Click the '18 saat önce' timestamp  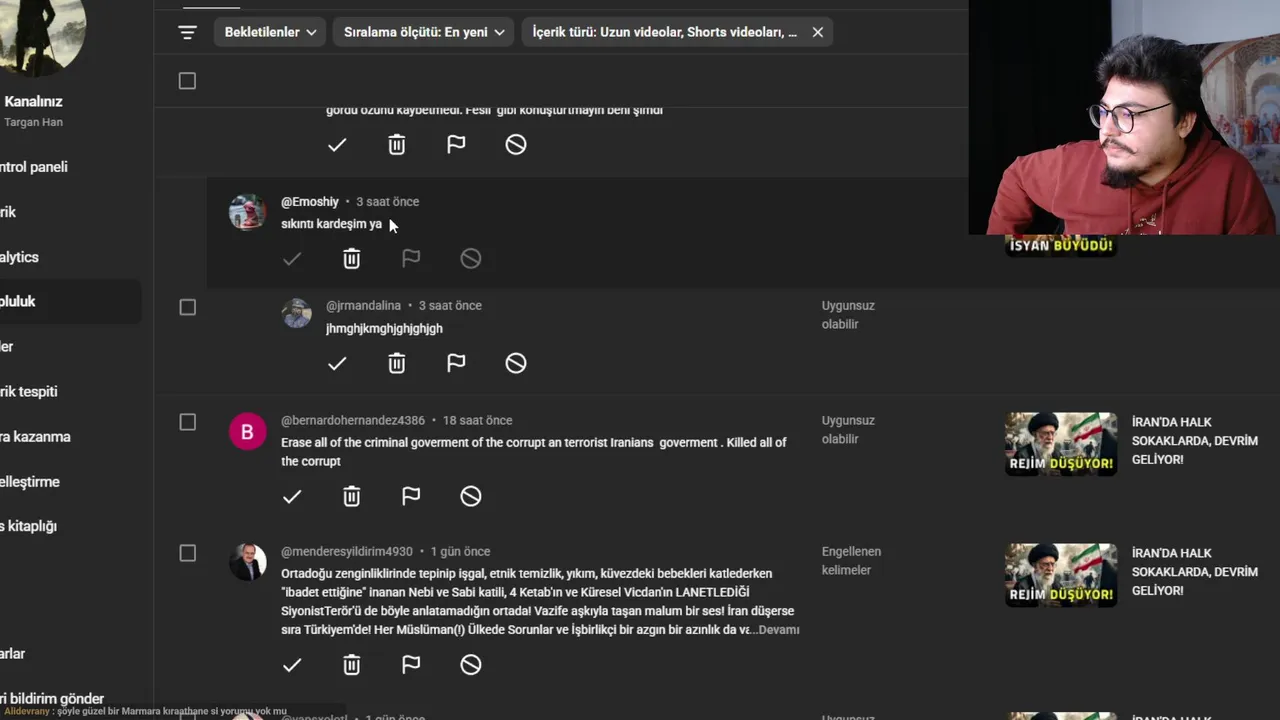[x=478, y=421]
